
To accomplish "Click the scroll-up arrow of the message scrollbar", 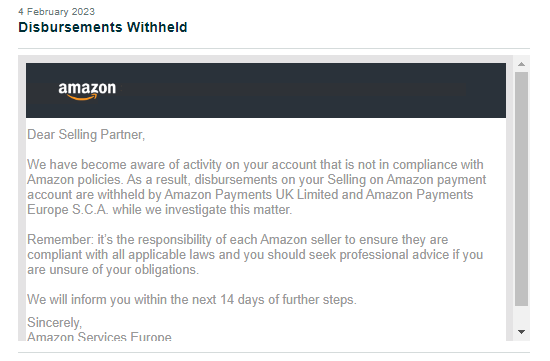I will pos(521,64).
